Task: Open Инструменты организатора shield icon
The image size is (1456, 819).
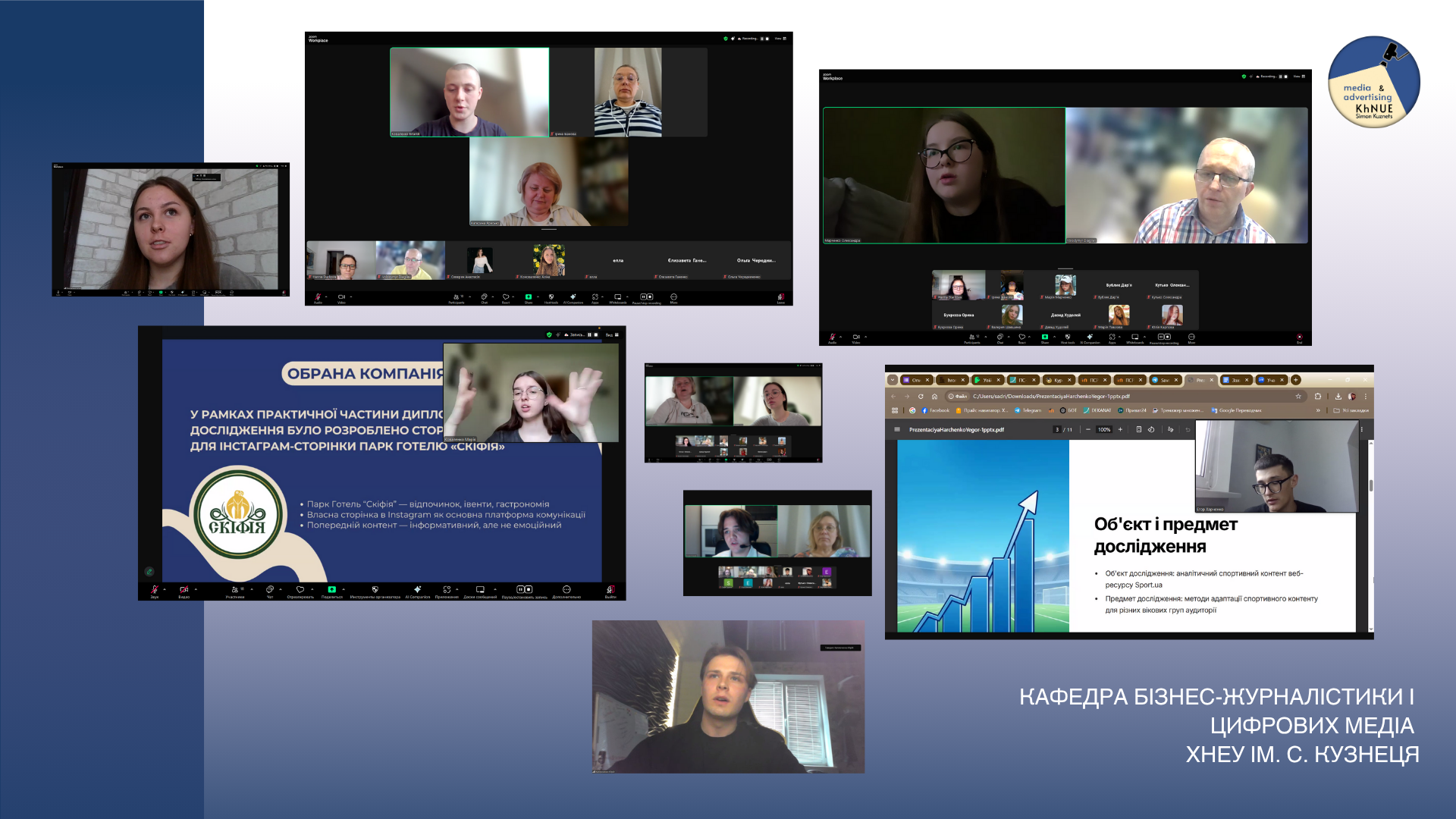Action: coord(375,589)
